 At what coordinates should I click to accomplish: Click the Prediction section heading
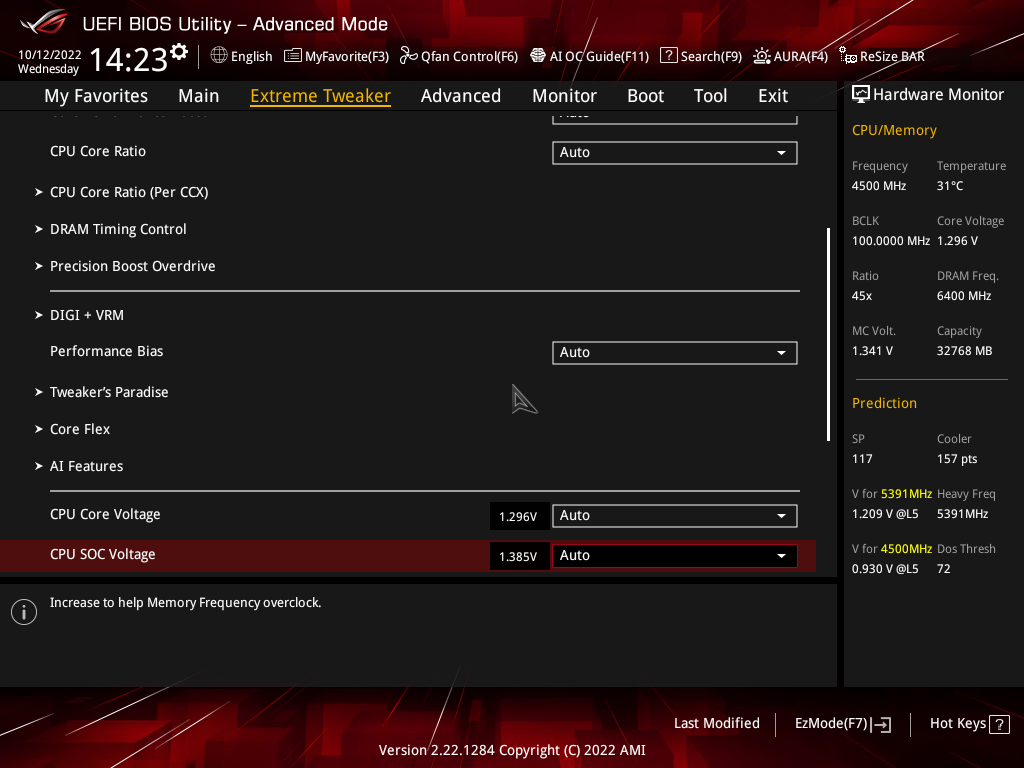pyautogui.click(x=884, y=404)
